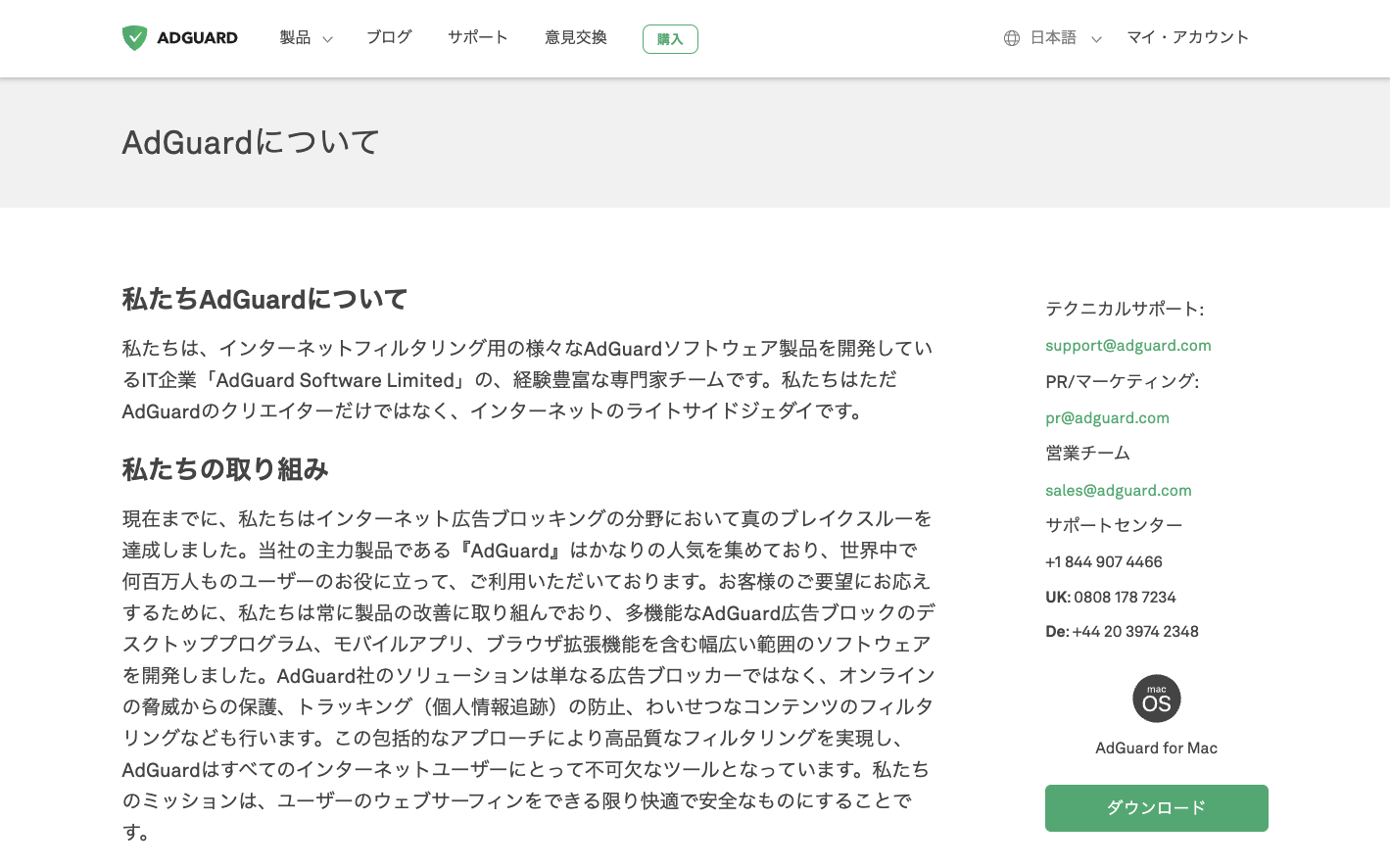Click heading 私たちの取り組み
The height and width of the screenshot is (868, 1390).
pyautogui.click(x=225, y=469)
